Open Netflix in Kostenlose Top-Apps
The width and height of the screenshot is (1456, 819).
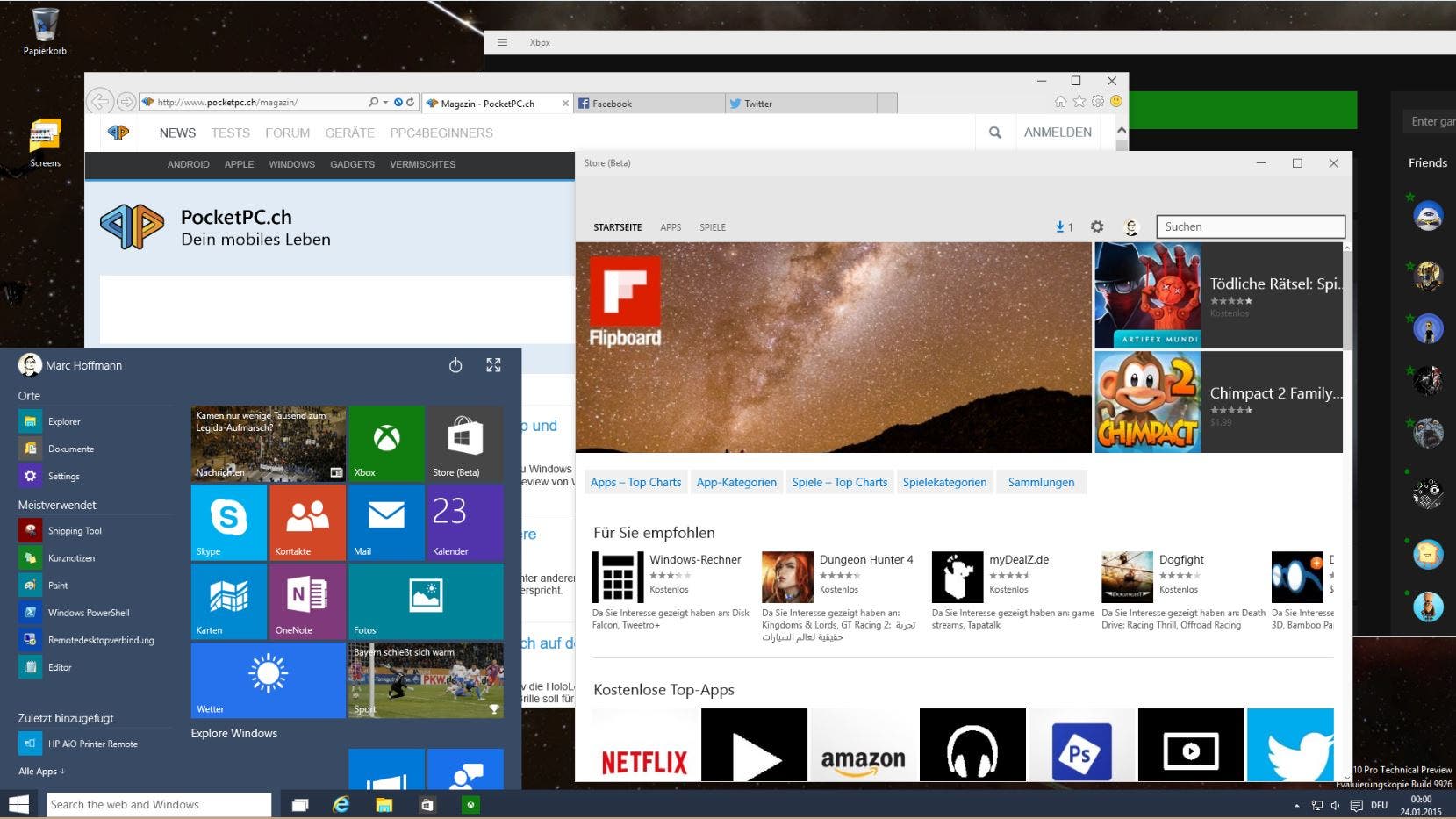click(645, 744)
